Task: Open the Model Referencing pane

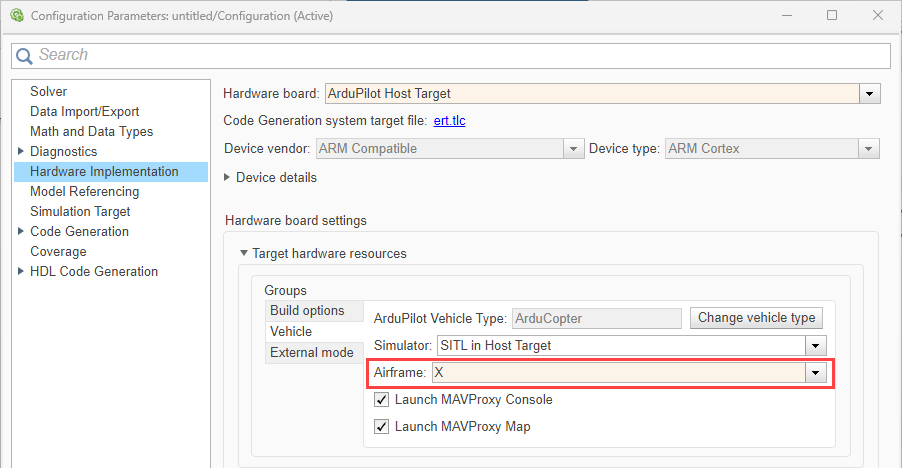Action: coord(84,191)
